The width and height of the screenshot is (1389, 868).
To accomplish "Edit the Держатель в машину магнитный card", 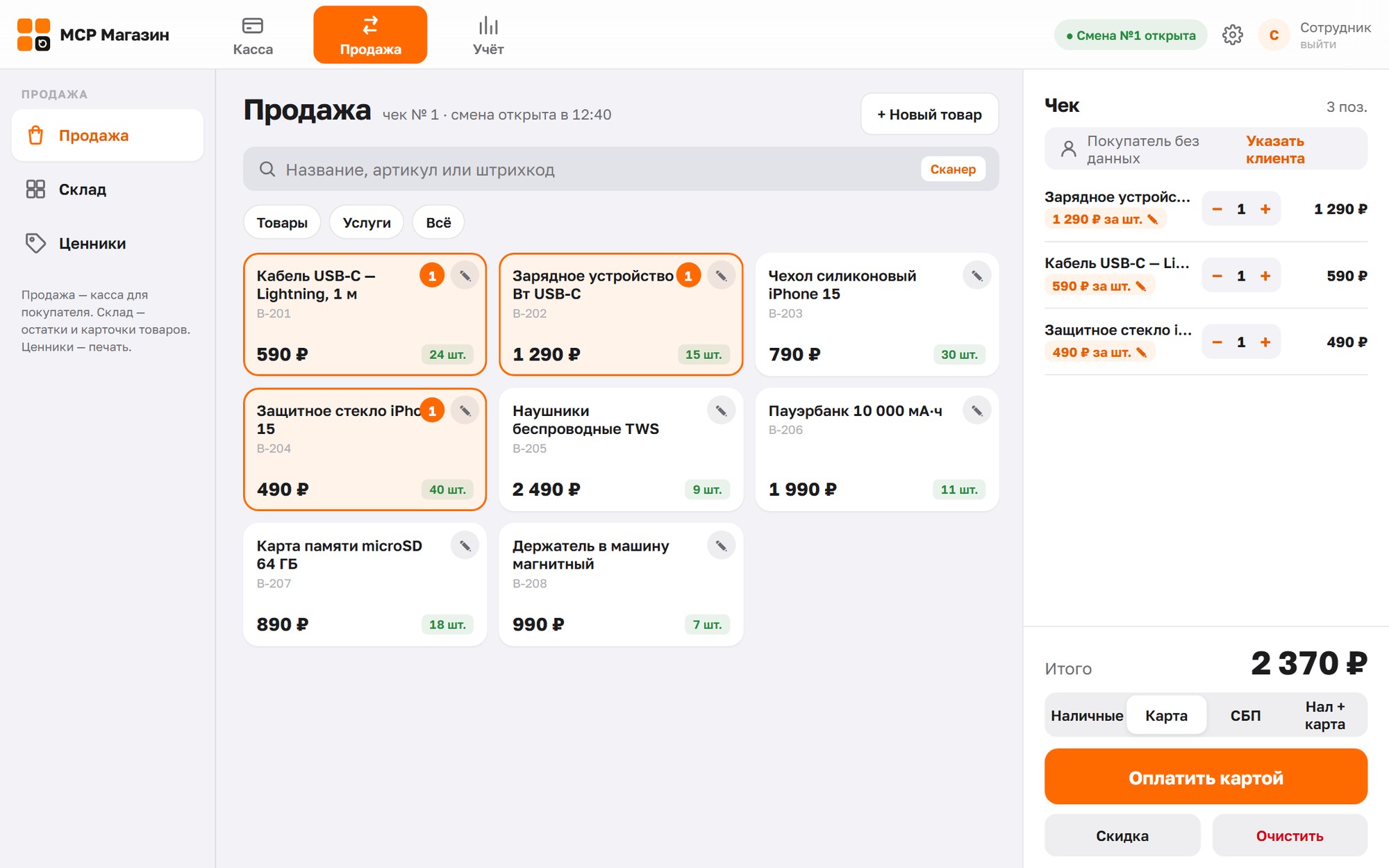I will tap(721, 546).
